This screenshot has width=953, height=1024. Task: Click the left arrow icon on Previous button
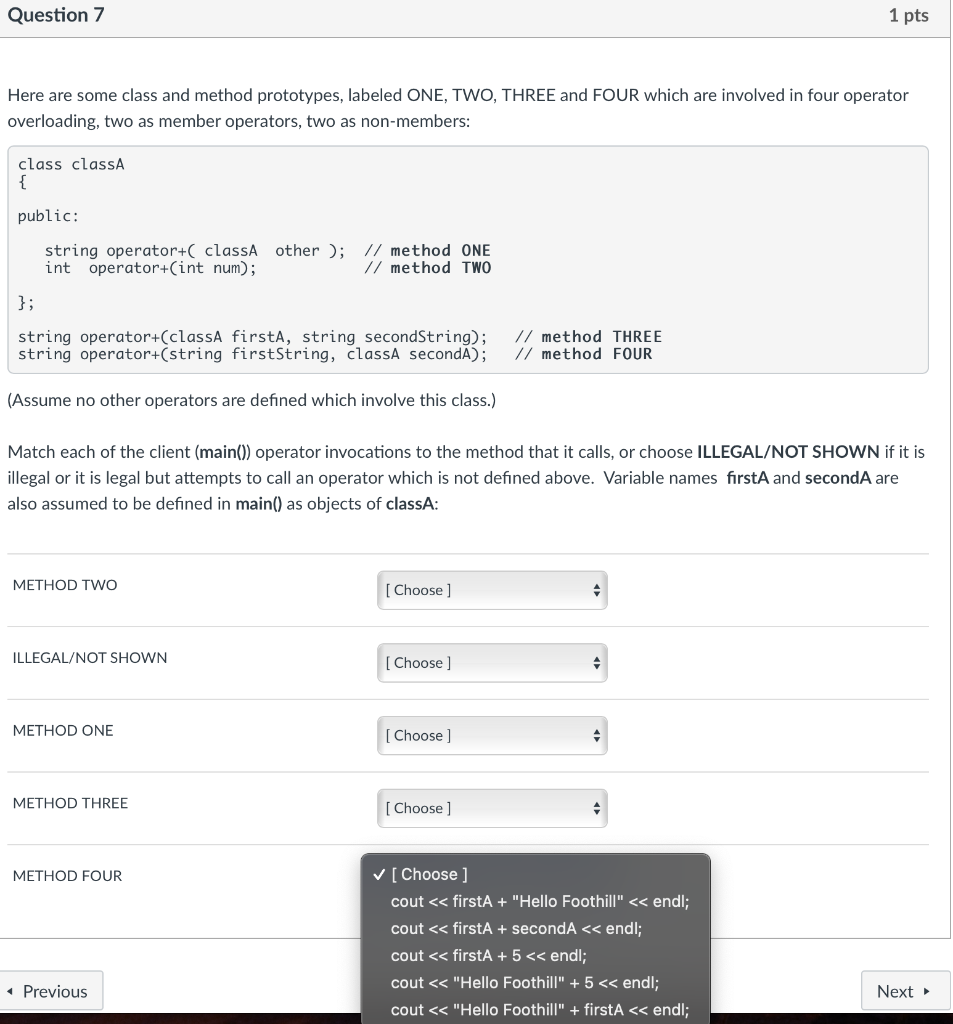coord(10,991)
